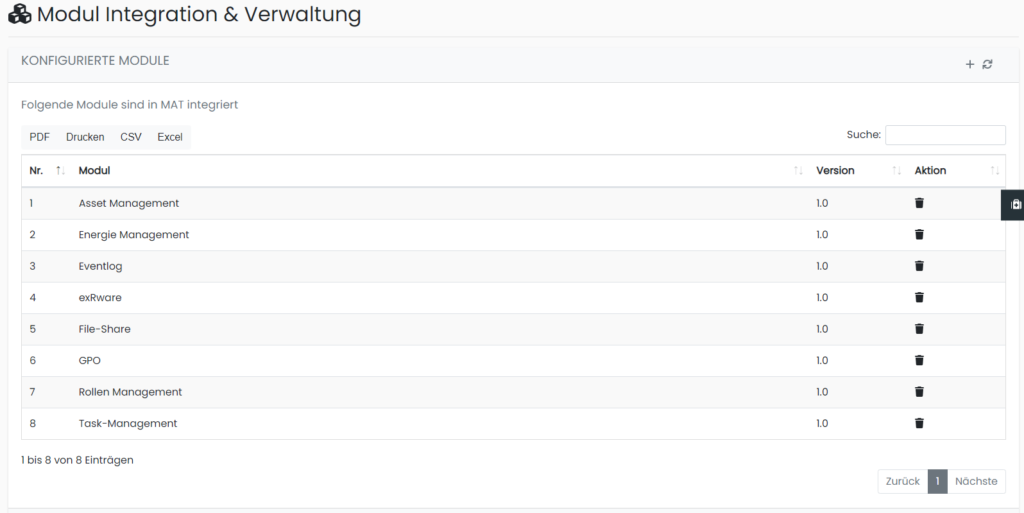This screenshot has width=1024, height=513.
Task: Delete the Rollen Management module
Action: click(x=919, y=392)
